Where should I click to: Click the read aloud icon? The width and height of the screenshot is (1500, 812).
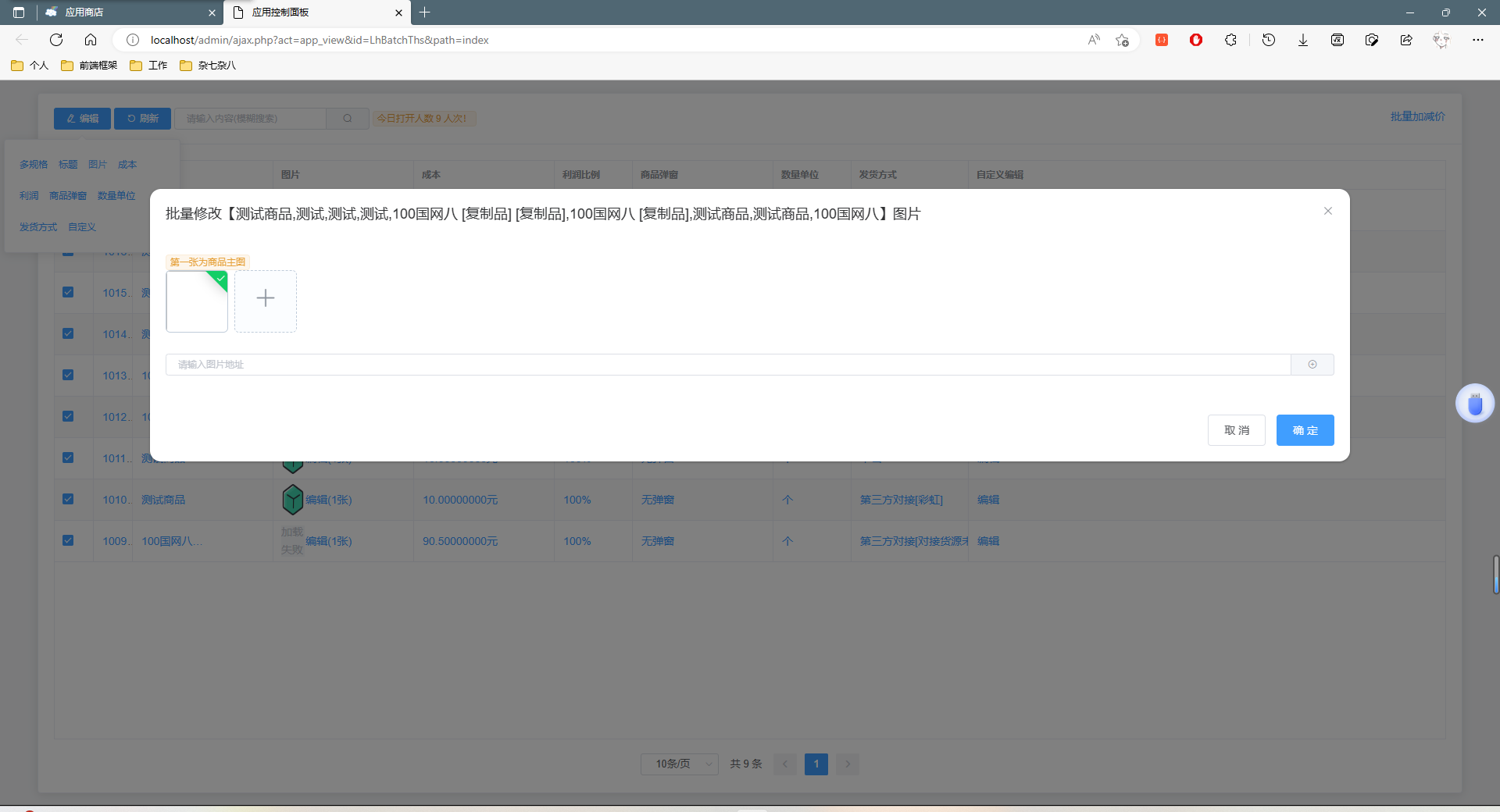point(1094,40)
